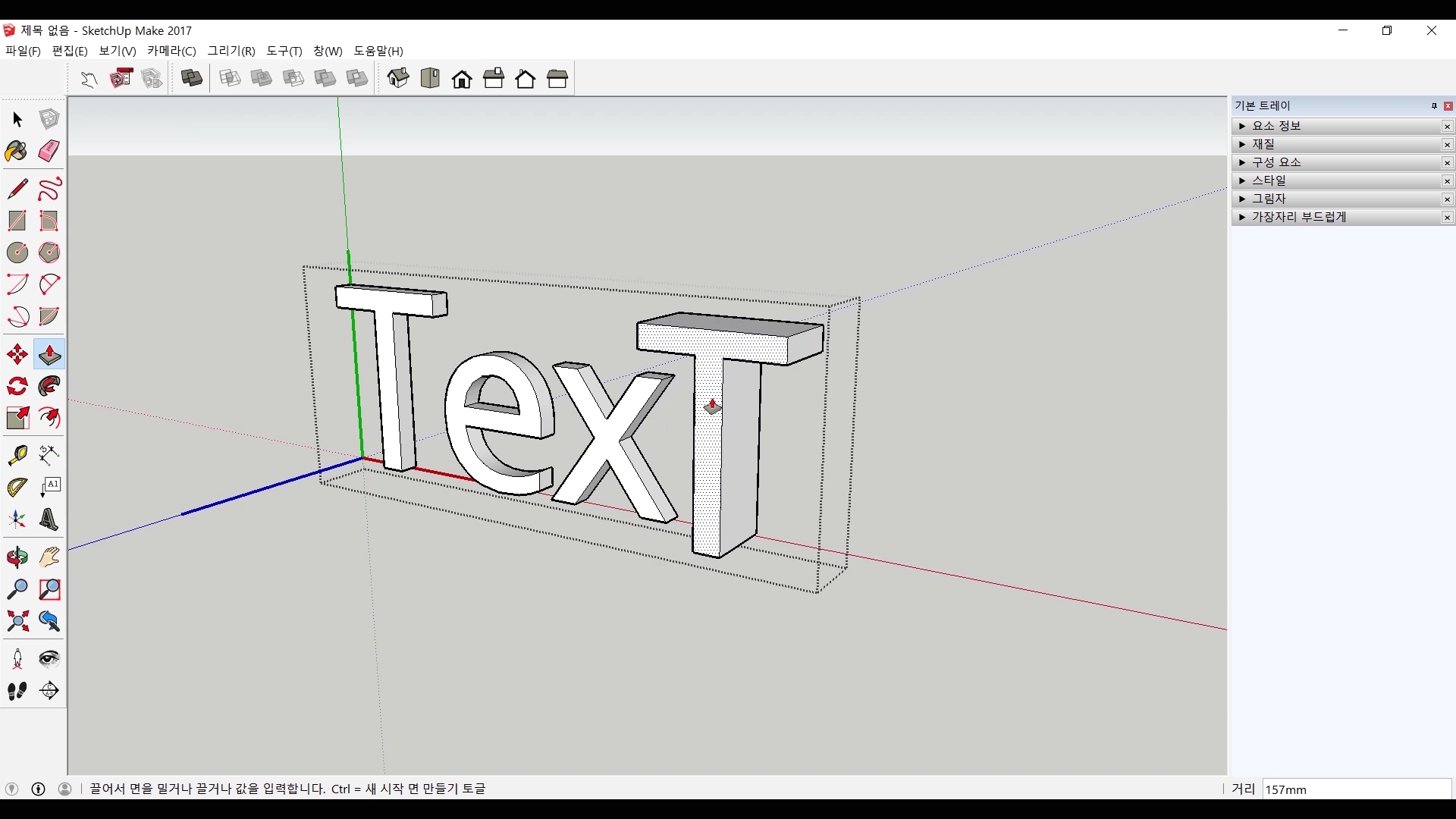Image resolution: width=1456 pixels, height=819 pixels.
Task: Select the Protractor tool
Action: (x=17, y=488)
